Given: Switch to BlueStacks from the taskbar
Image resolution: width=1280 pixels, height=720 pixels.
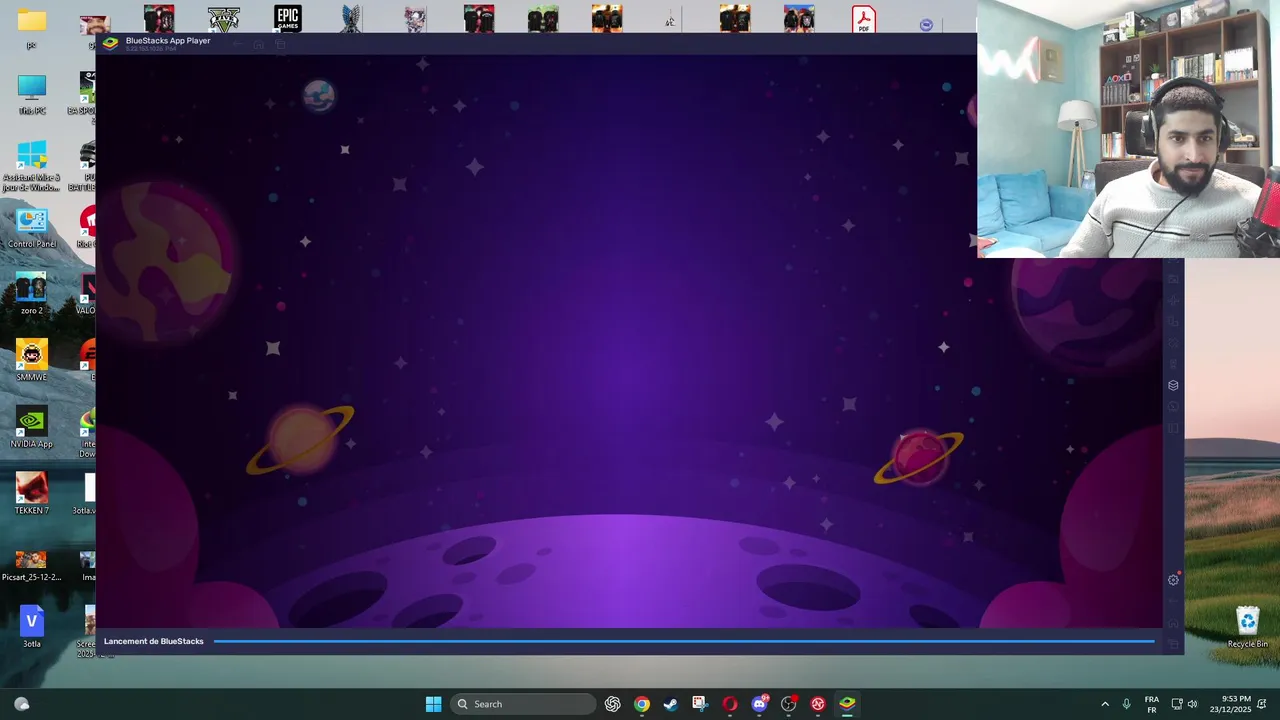Looking at the screenshot, I should click(847, 704).
